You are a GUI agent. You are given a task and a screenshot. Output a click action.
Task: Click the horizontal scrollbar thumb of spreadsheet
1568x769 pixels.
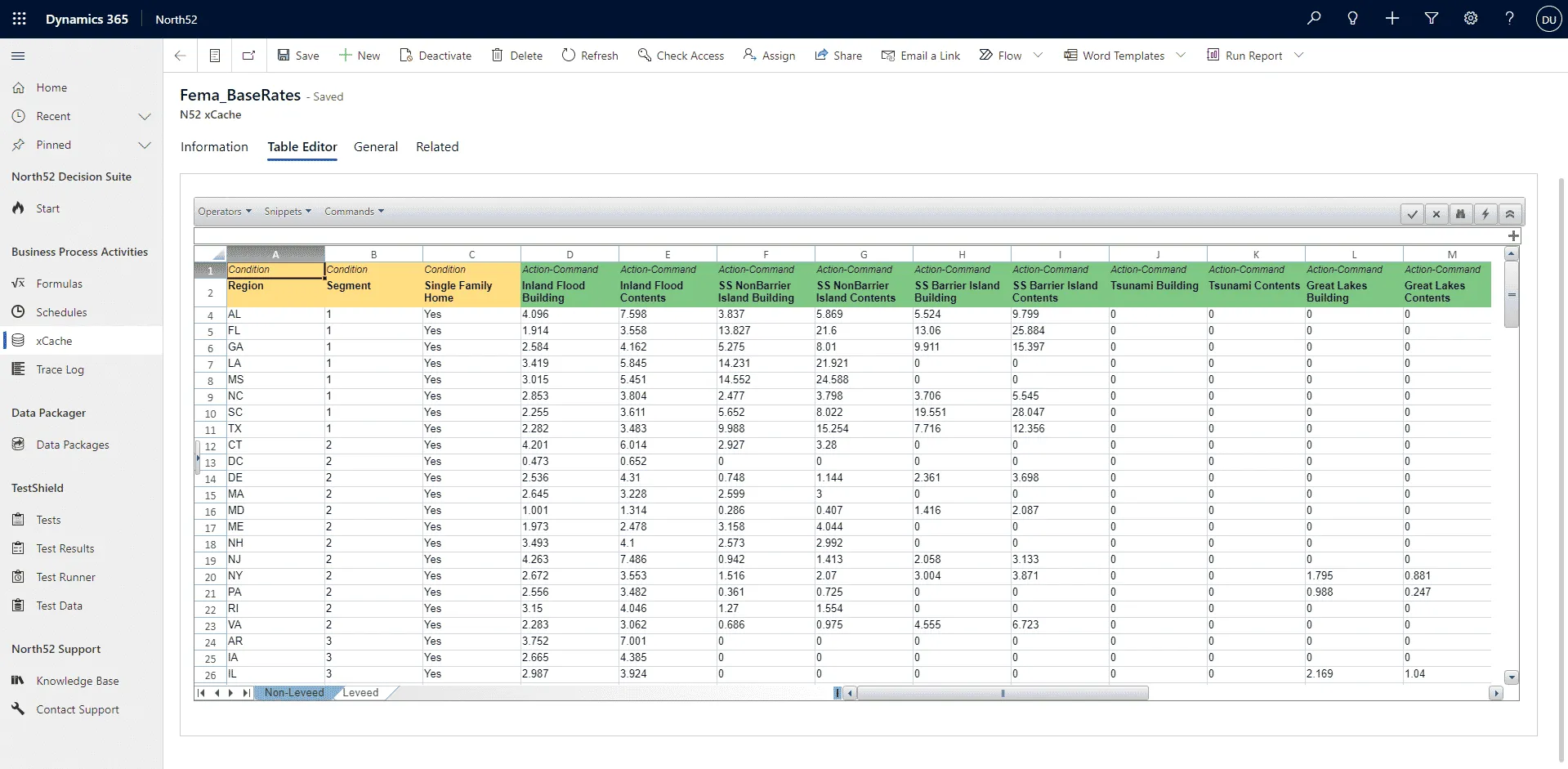[1003, 694]
